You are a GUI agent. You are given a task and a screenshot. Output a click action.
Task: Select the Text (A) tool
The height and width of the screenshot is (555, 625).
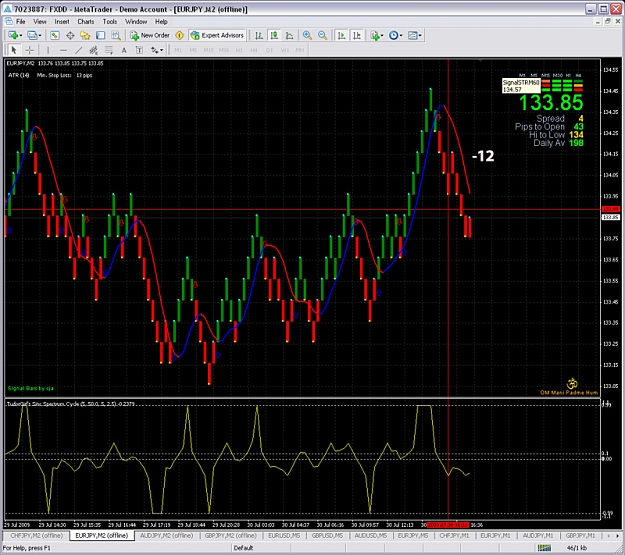[x=124, y=50]
